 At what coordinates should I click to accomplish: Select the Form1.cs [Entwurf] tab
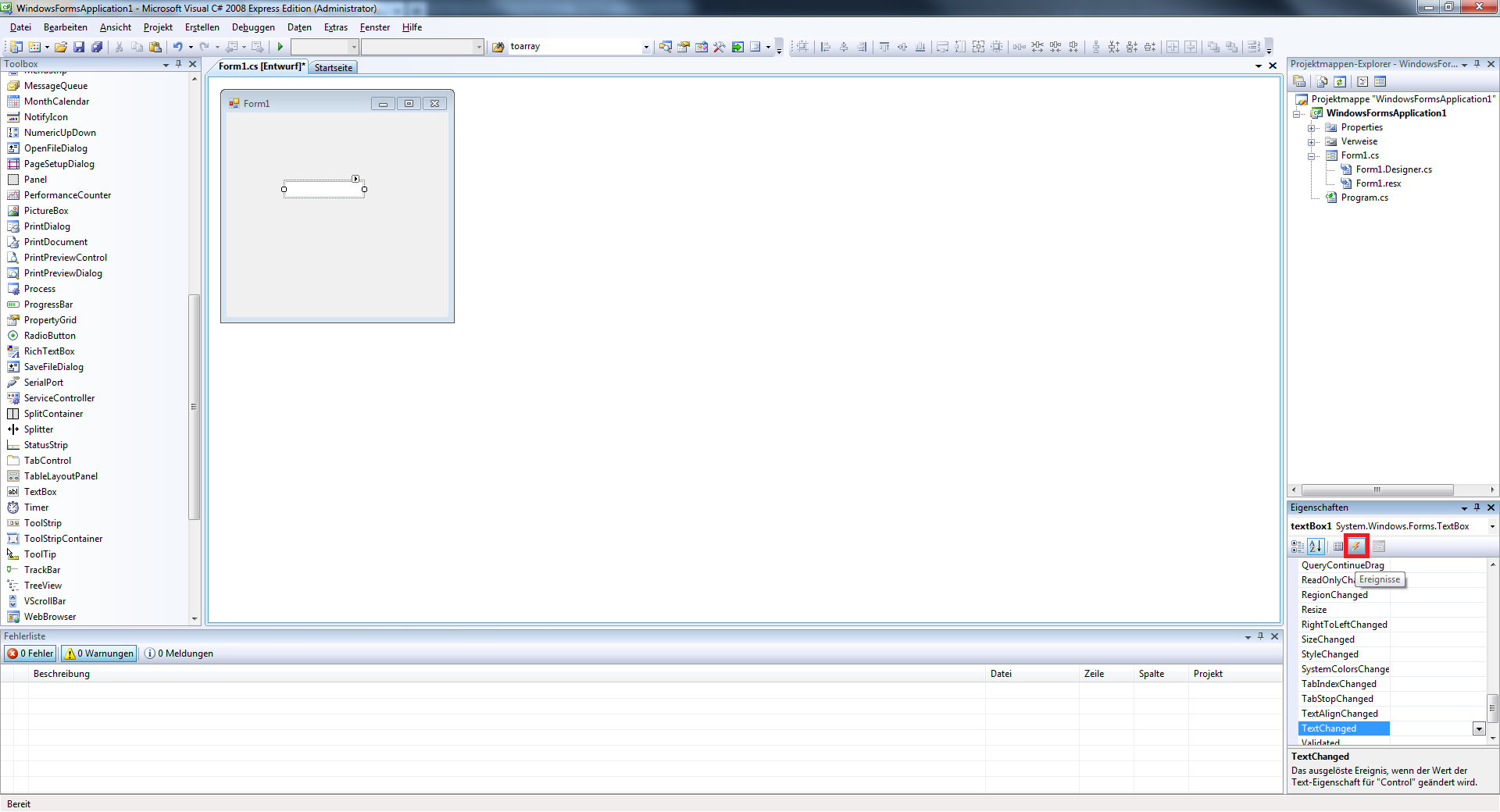click(x=261, y=66)
